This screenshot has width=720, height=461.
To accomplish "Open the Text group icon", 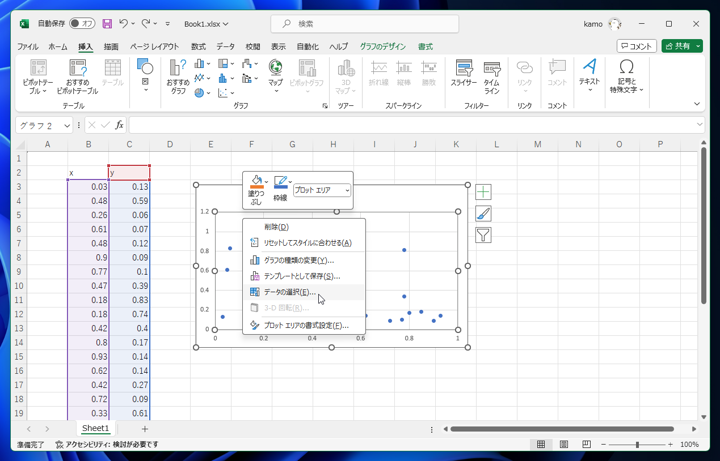I will (589, 67).
